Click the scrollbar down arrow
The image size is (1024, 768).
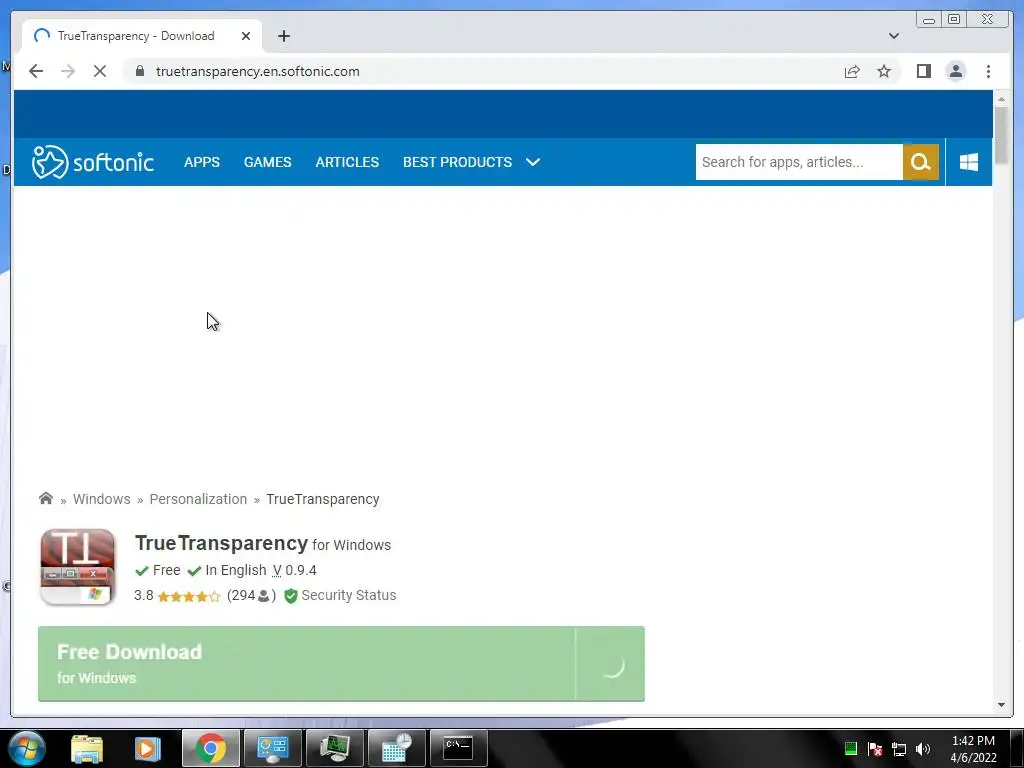point(1001,705)
